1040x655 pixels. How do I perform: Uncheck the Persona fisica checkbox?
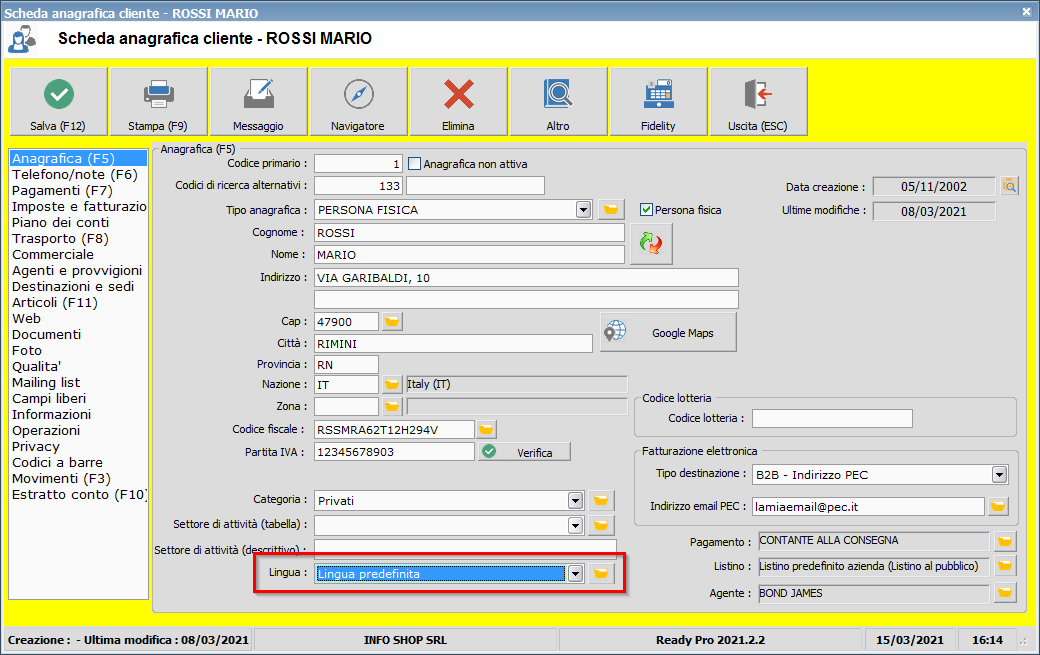coord(646,210)
